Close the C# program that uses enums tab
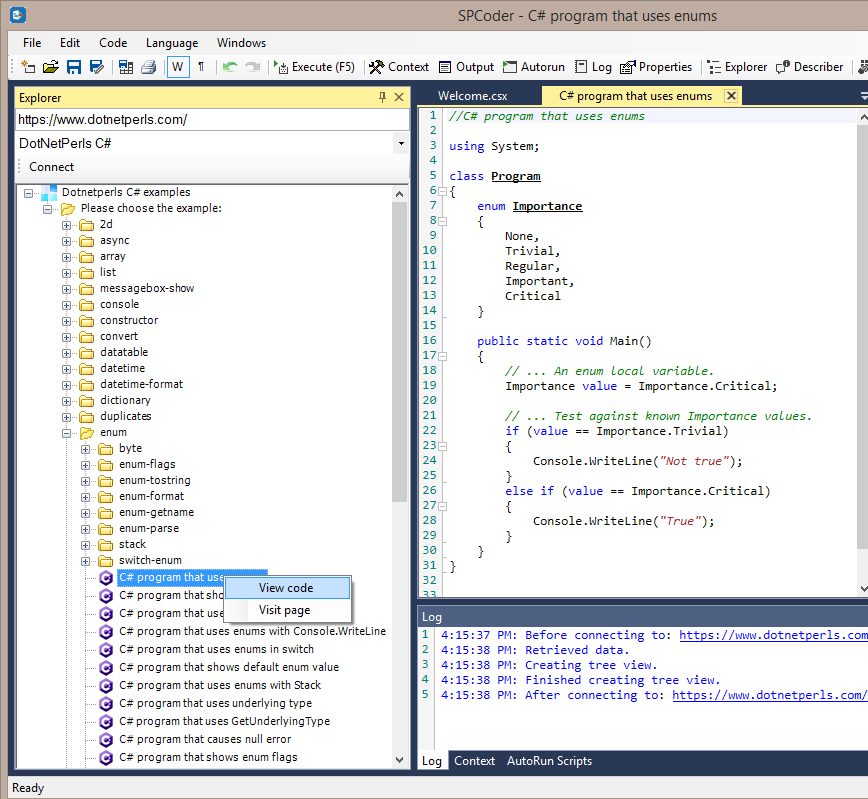 pos(731,95)
